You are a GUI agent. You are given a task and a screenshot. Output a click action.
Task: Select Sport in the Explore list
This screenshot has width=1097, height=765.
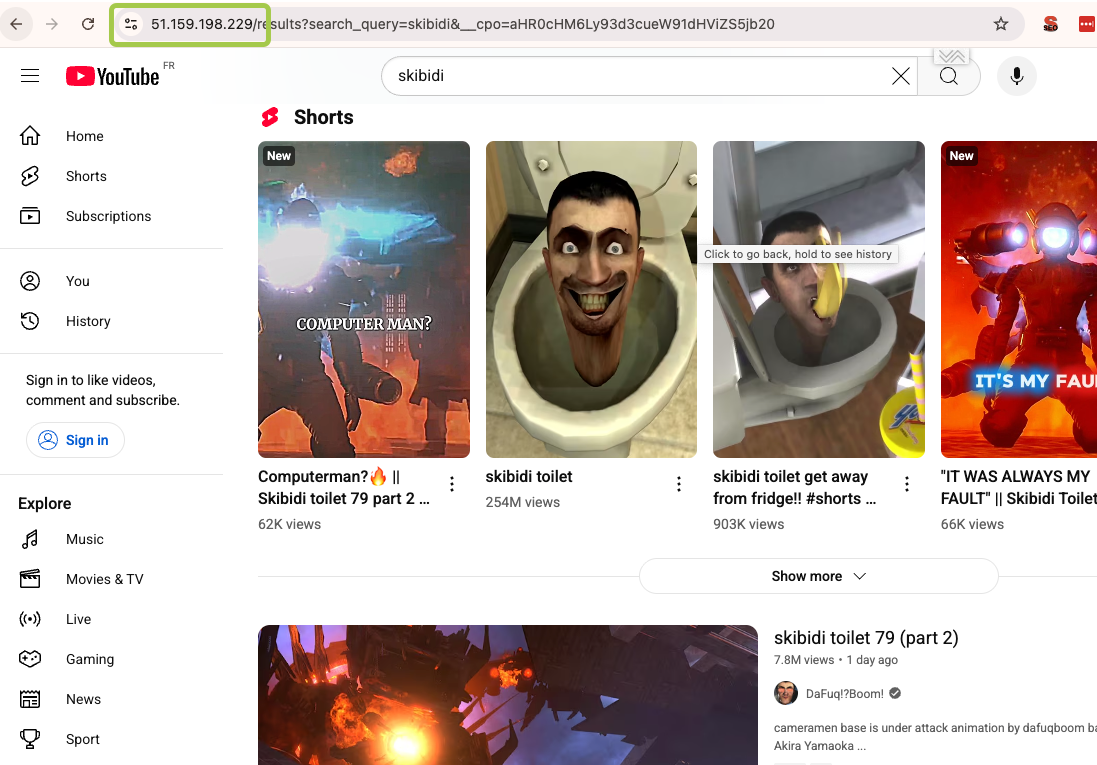pos(83,738)
